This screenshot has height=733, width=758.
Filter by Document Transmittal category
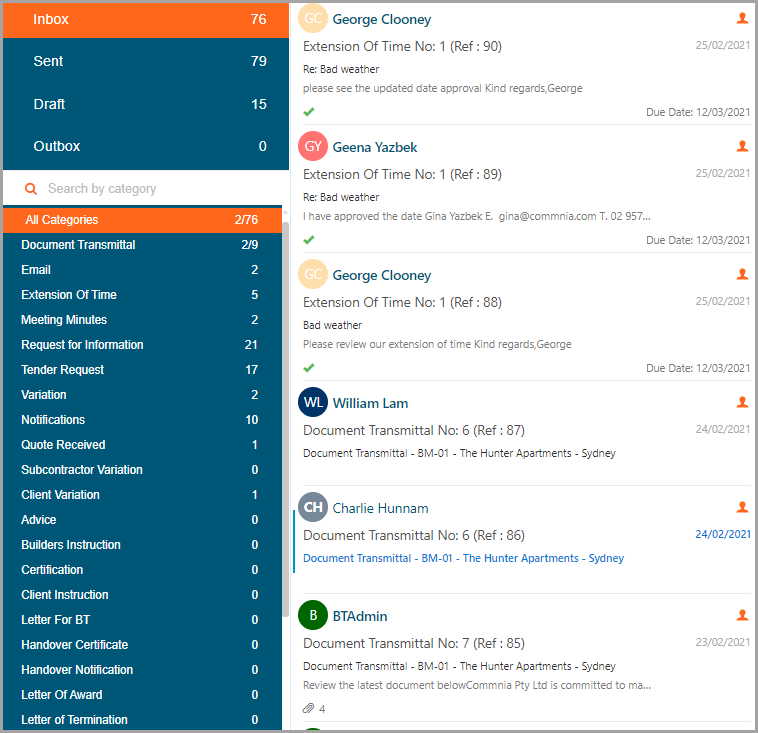[142, 245]
